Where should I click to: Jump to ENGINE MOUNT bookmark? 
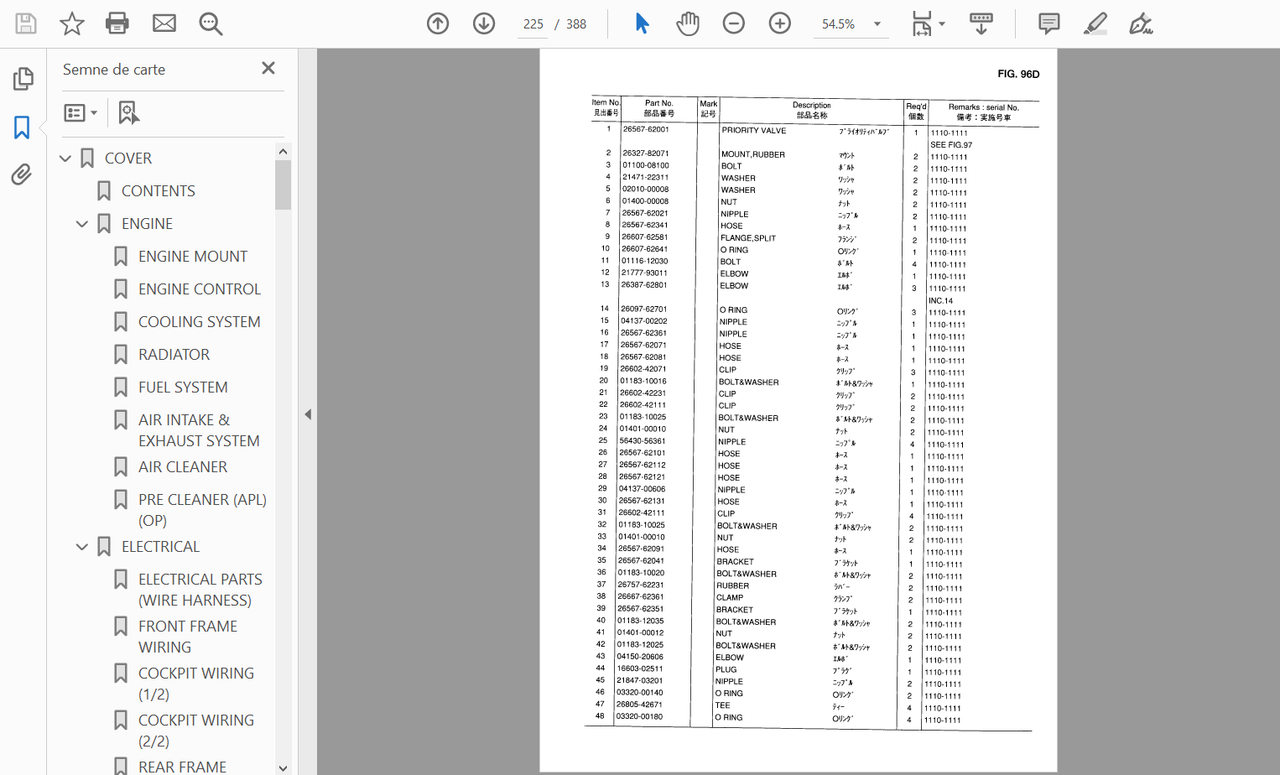tap(193, 256)
